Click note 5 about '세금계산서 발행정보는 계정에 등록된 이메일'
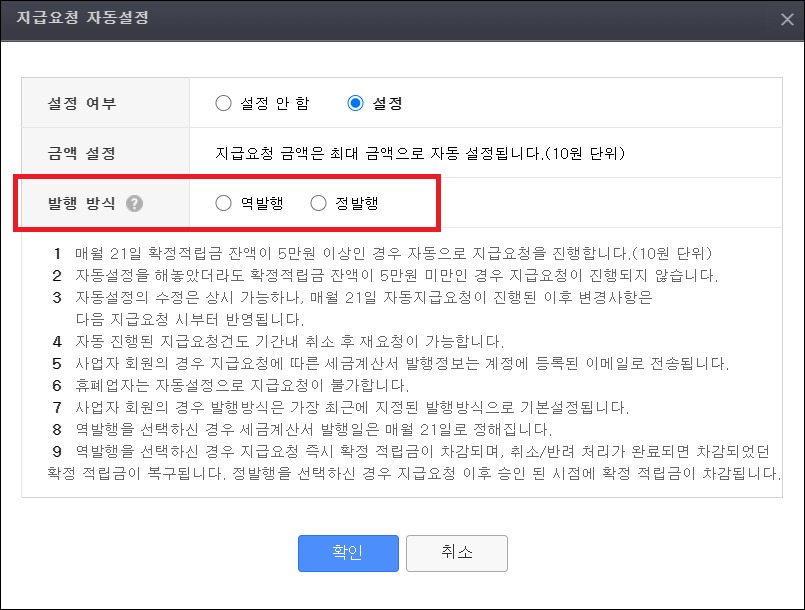805x610 pixels. pyautogui.click(x=402, y=364)
